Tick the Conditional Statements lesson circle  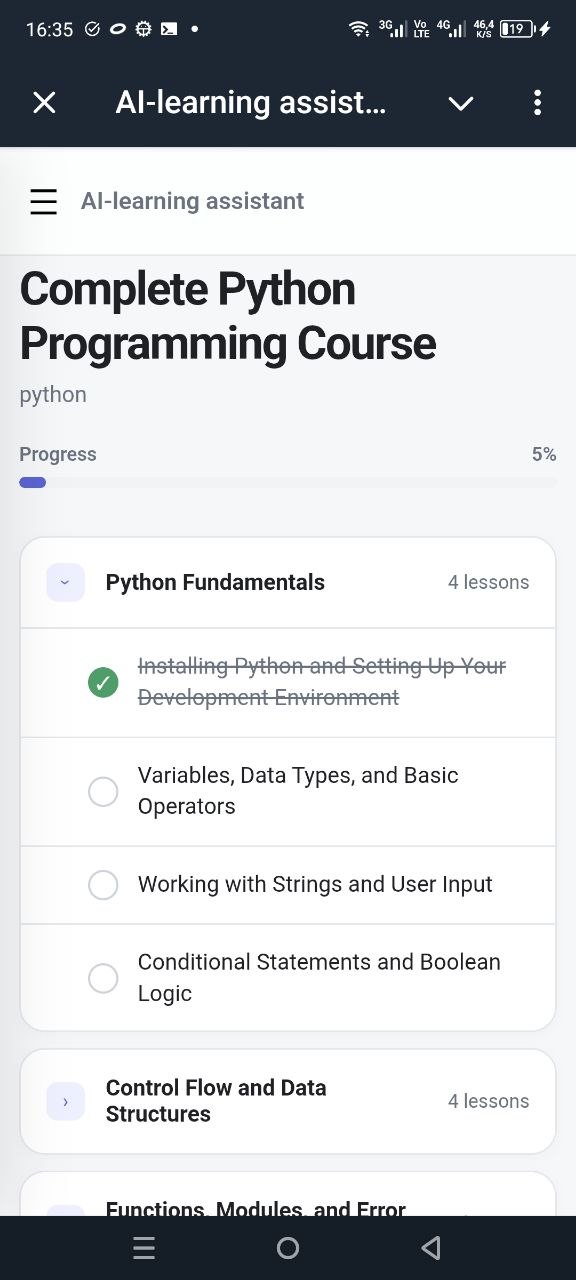pyautogui.click(x=103, y=978)
